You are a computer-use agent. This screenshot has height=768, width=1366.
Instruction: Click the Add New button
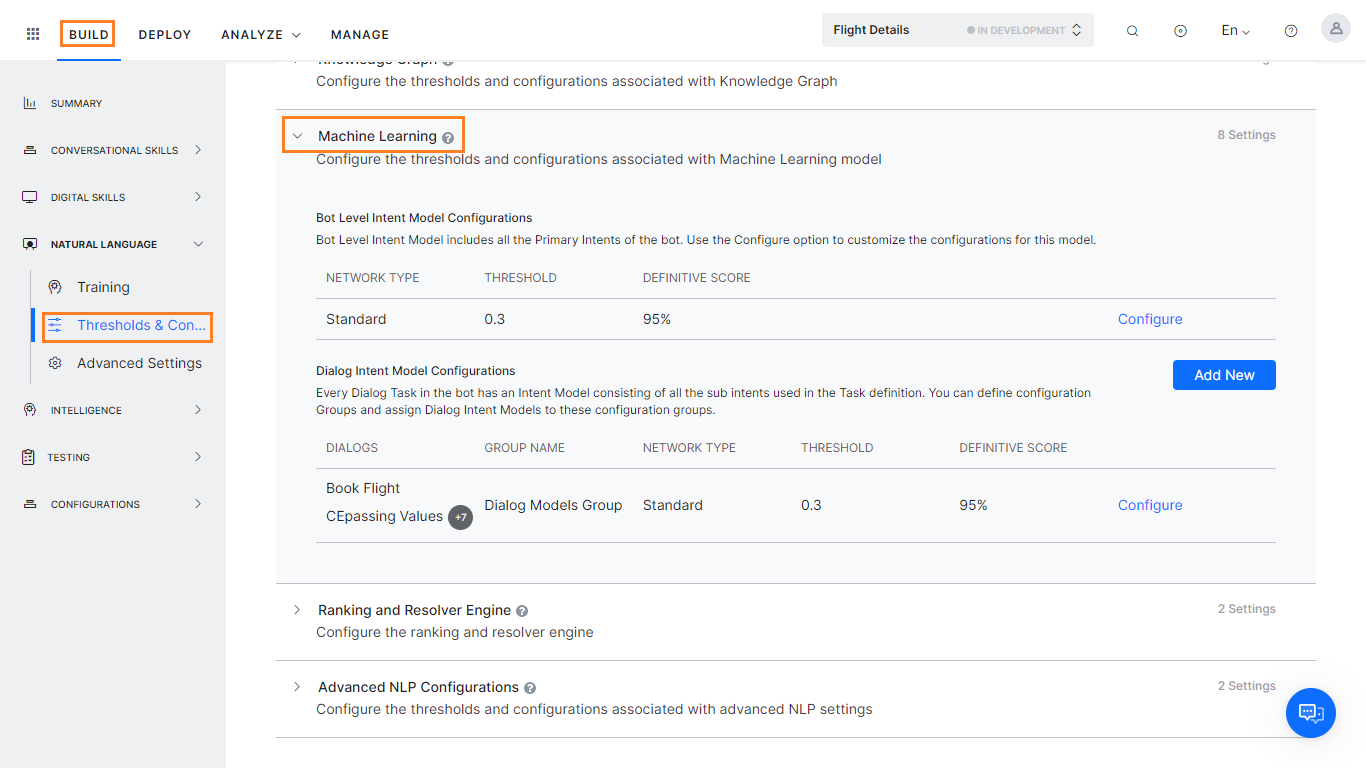coord(1224,375)
